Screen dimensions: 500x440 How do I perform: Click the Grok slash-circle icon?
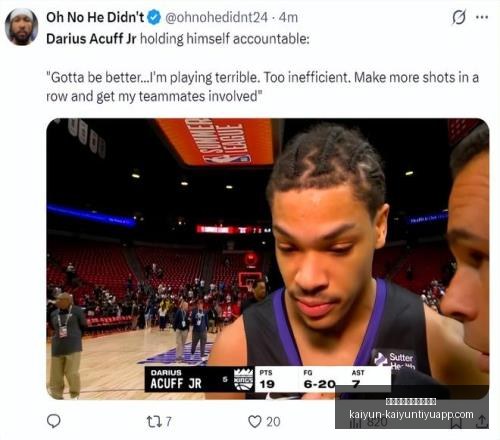point(459,17)
